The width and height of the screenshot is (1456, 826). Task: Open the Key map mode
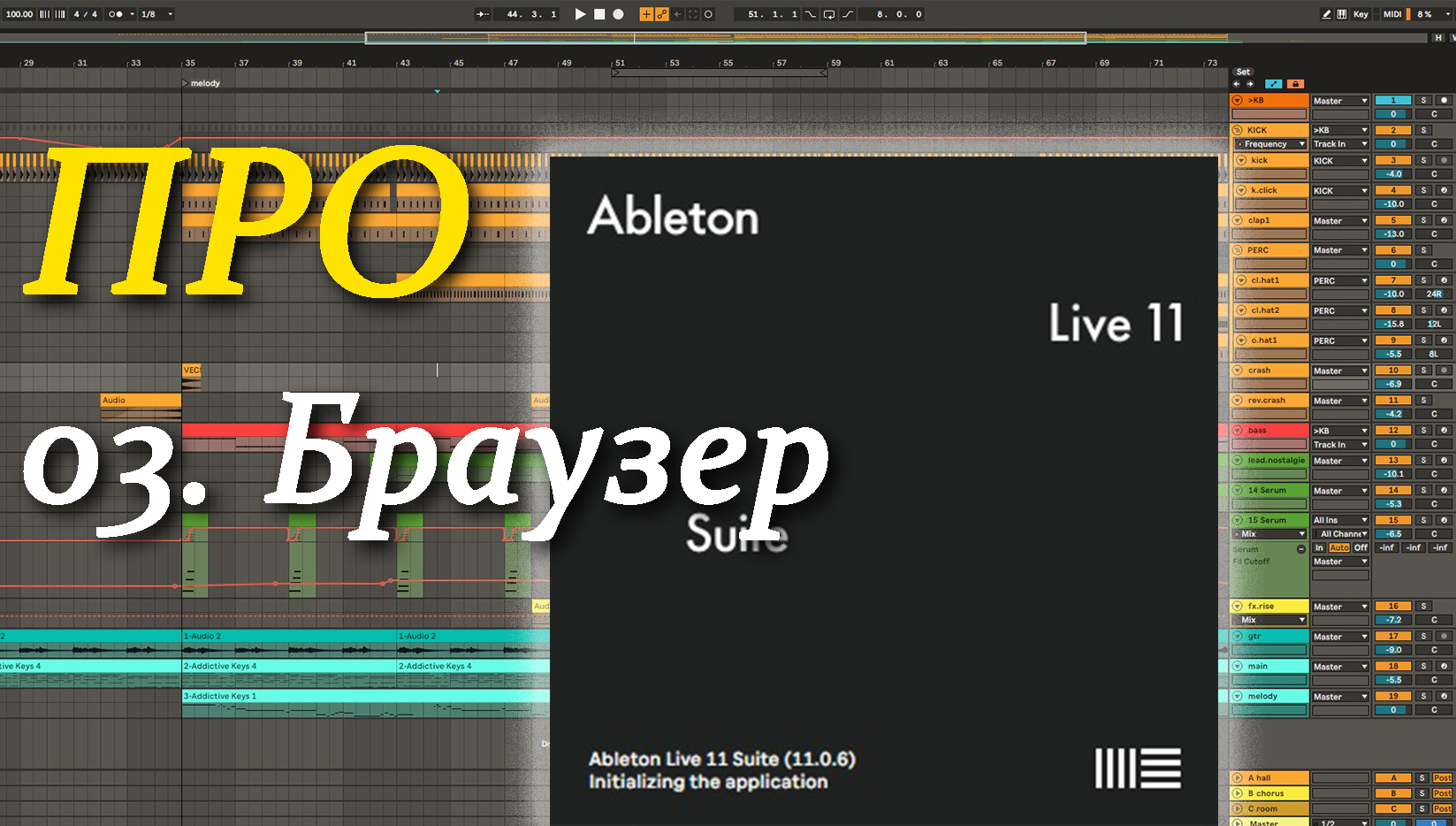(1361, 14)
